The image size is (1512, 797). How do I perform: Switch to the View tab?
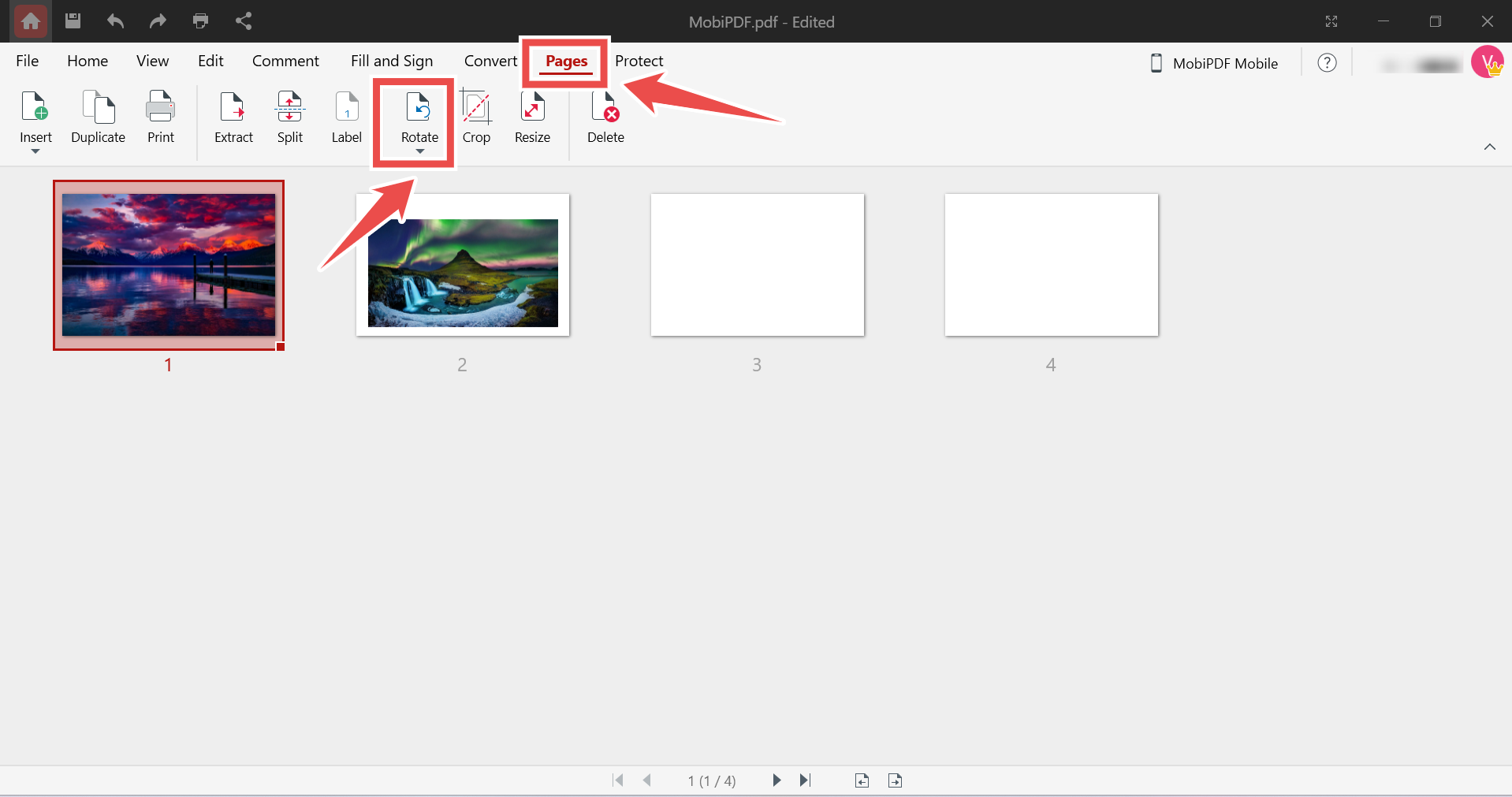(152, 61)
